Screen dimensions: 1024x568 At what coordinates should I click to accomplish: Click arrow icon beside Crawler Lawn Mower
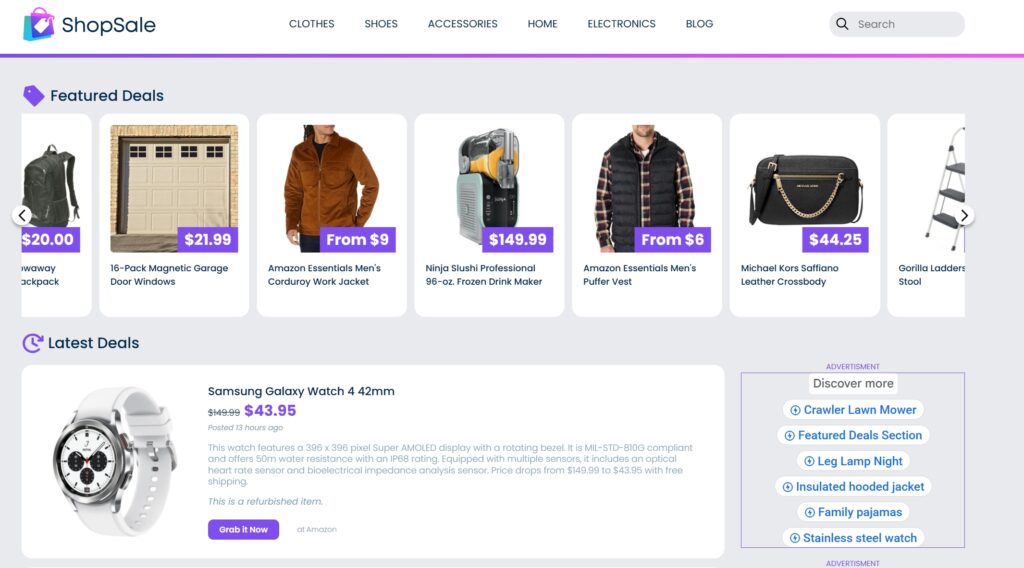click(x=795, y=410)
